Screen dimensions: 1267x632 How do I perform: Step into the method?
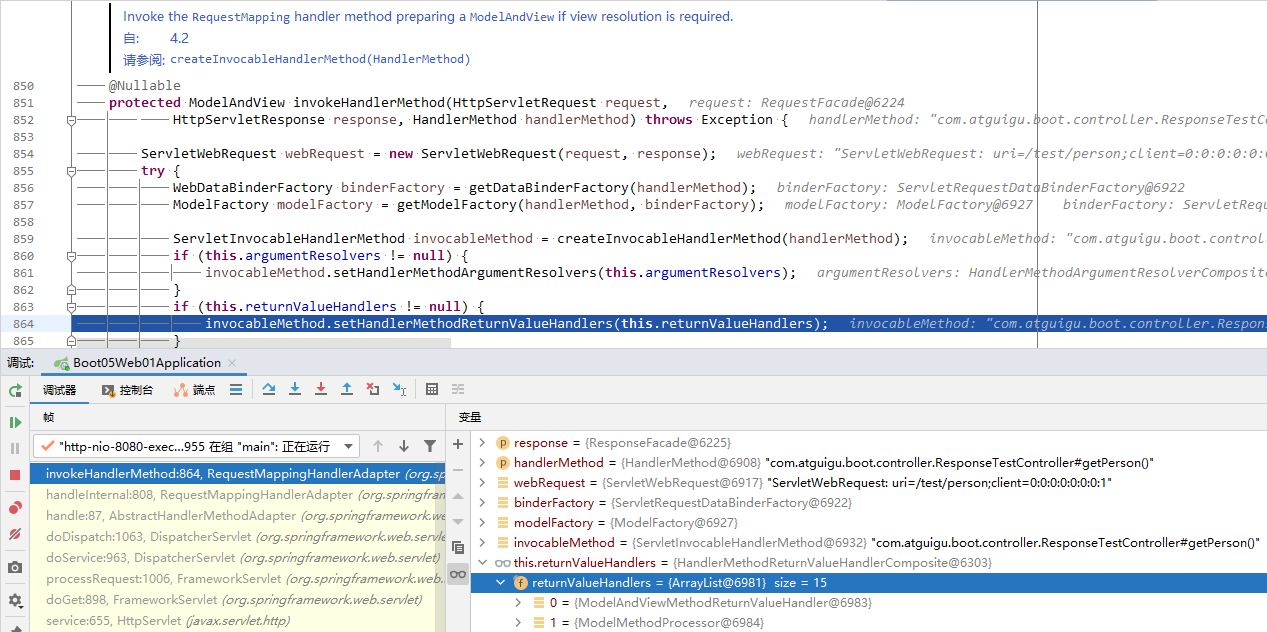point(295,389)
